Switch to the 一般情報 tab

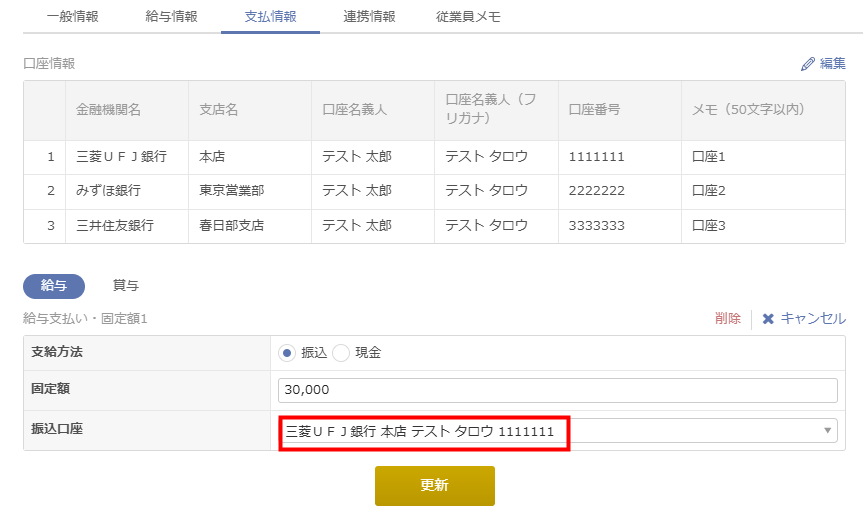(x=72, y=17)
